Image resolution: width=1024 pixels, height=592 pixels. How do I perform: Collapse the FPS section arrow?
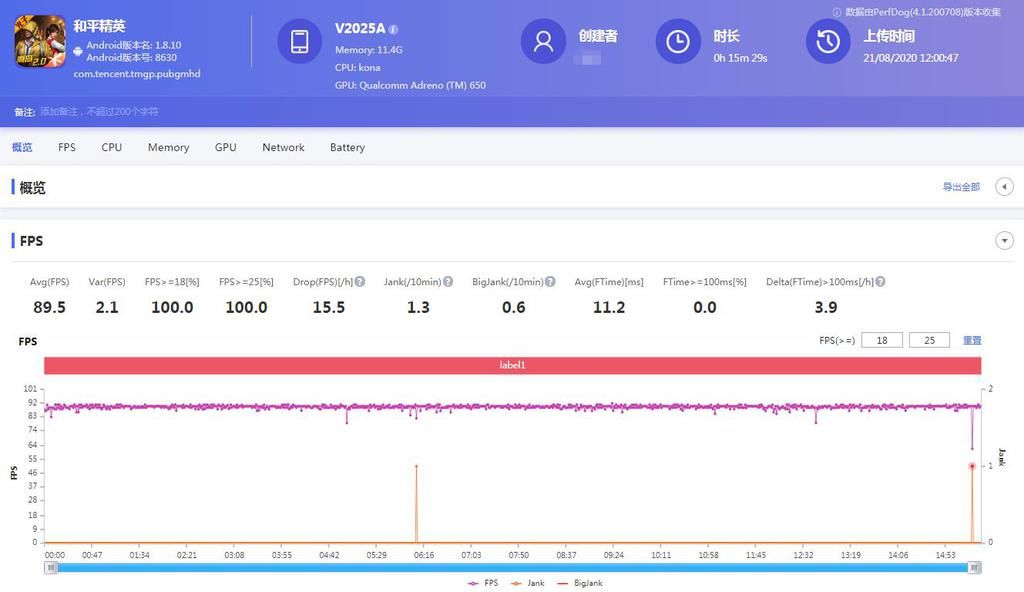click(x=1004, y=241)
